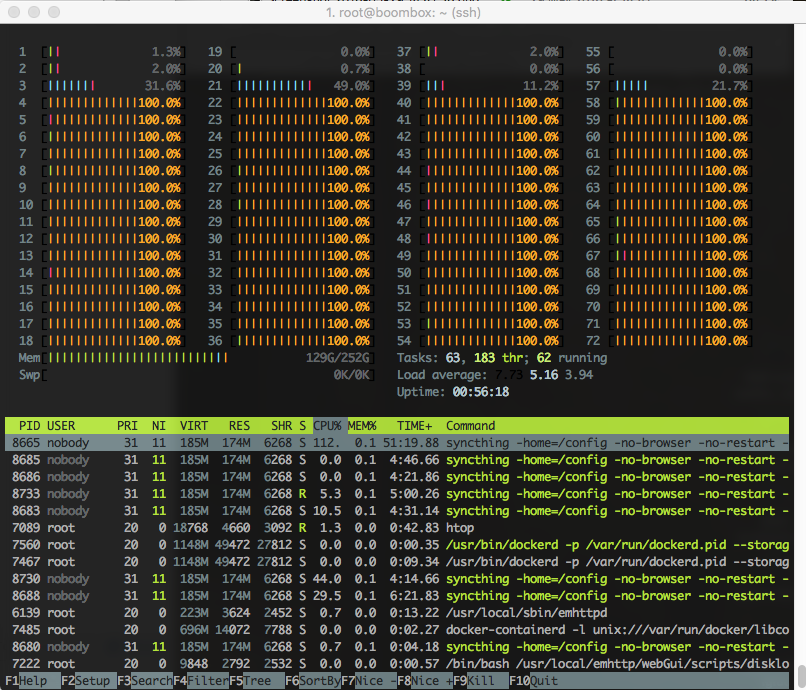This screenshot has height=690, width=806.
Task: Open F2 Setup in bottom bar
Action: pyautogui.click(x=85, y=681)
